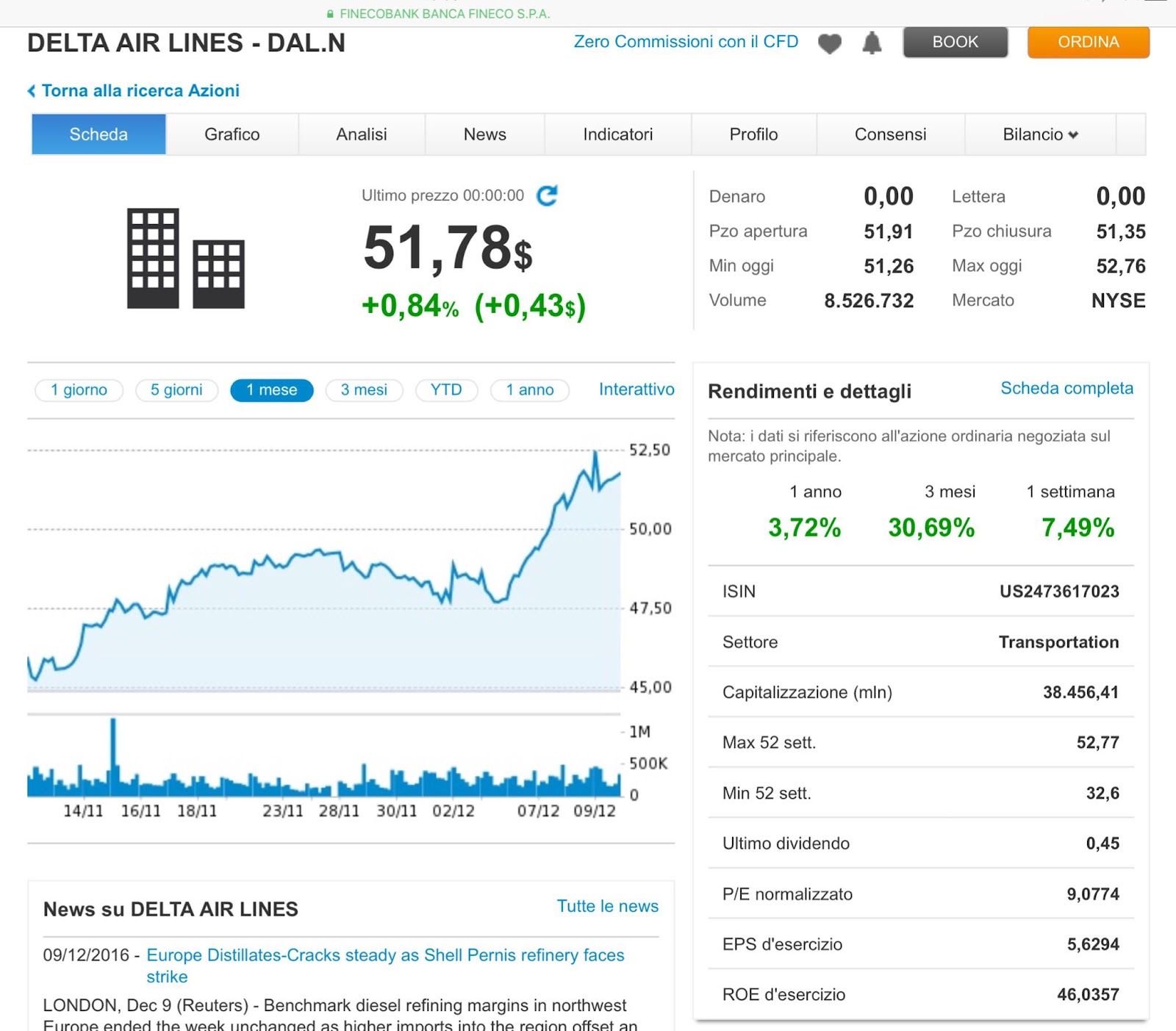Screen dimensions: 1176x1031
Task: Select the 1 giorno chart range
Action: click(79, 390)
